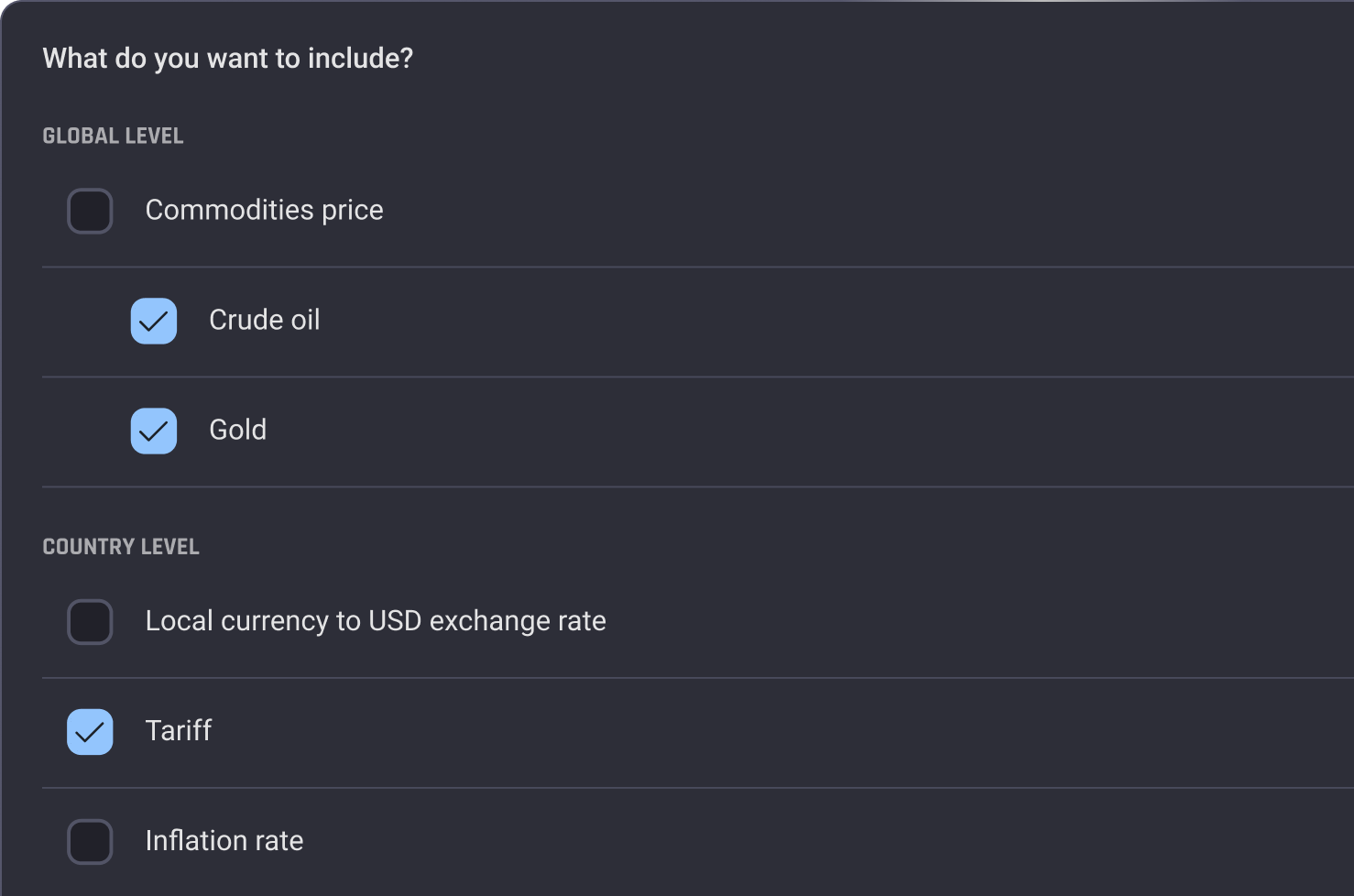Click the GLOBAL LEVEL section header
The height and width of the screenshot is (896, 1354).
click(x=113, y=137)
